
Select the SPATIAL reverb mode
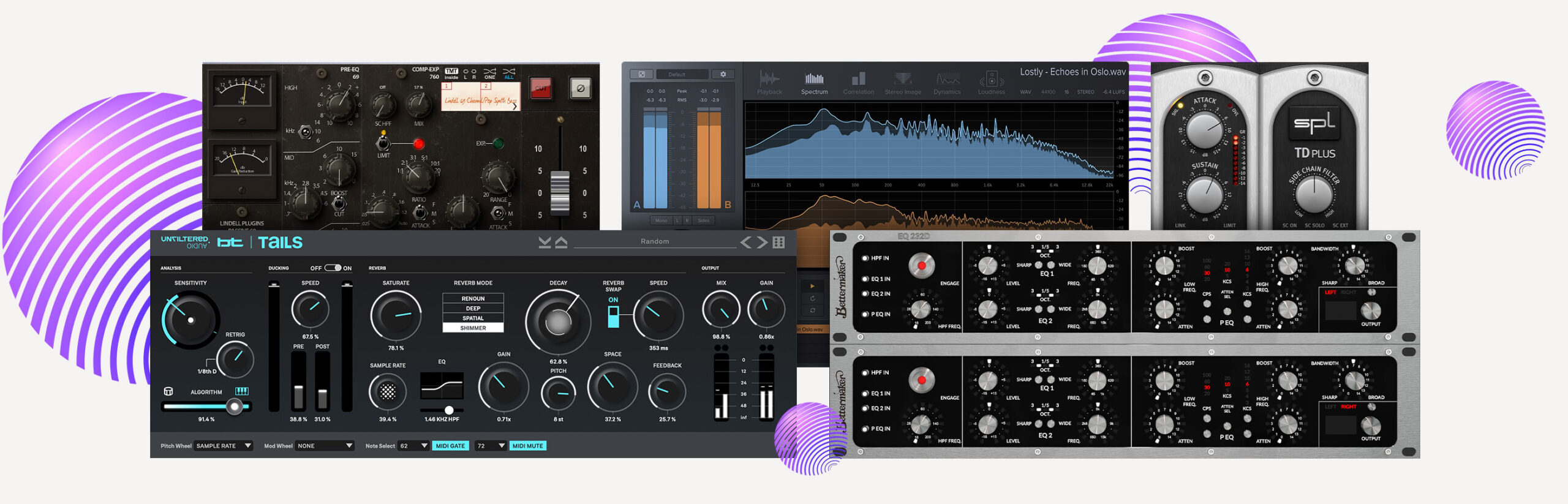pyautogui.click(x=473, y=318)
